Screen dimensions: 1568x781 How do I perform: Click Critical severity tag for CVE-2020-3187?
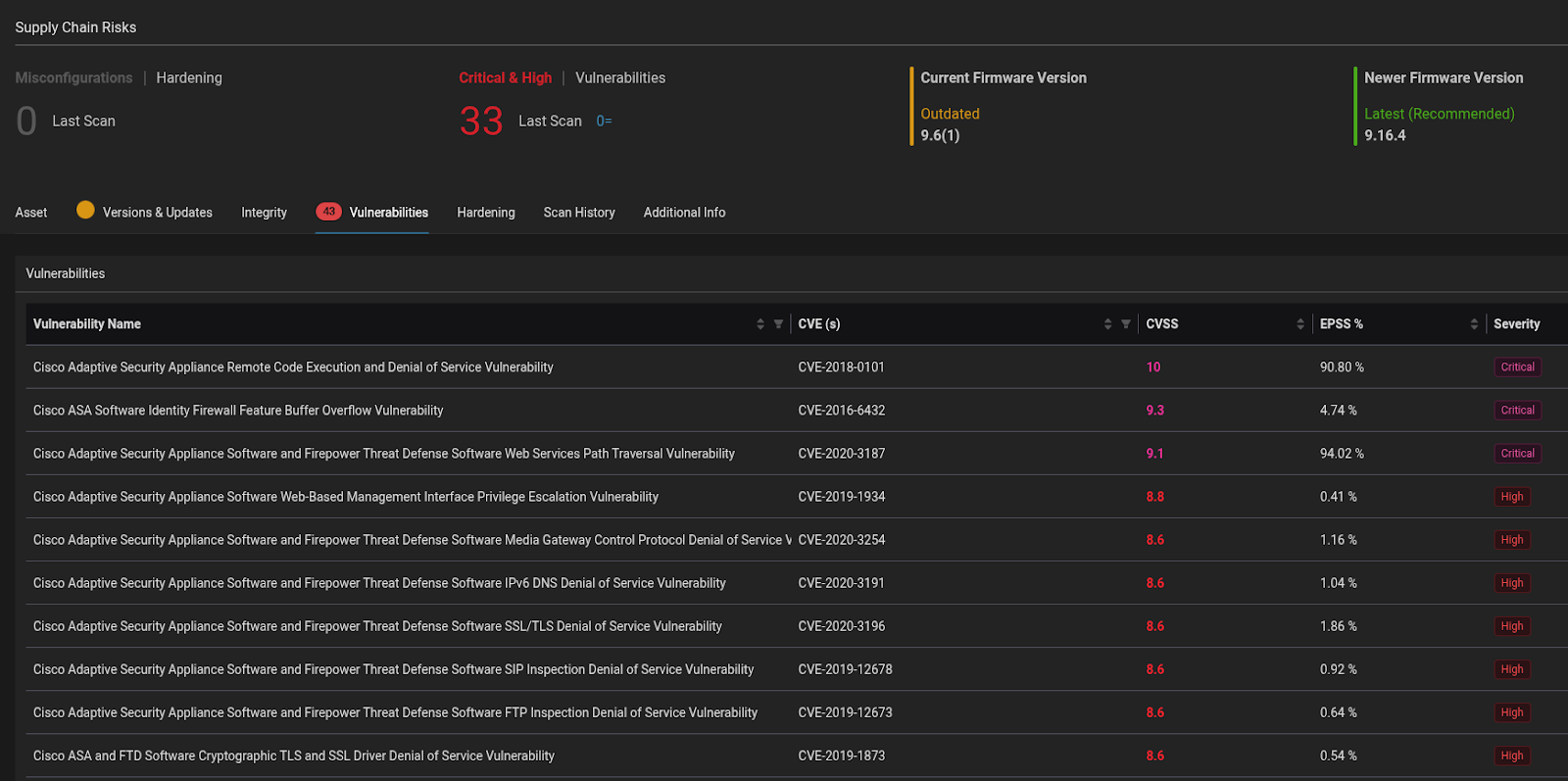pyautogui.click(x=1517, y=454)
